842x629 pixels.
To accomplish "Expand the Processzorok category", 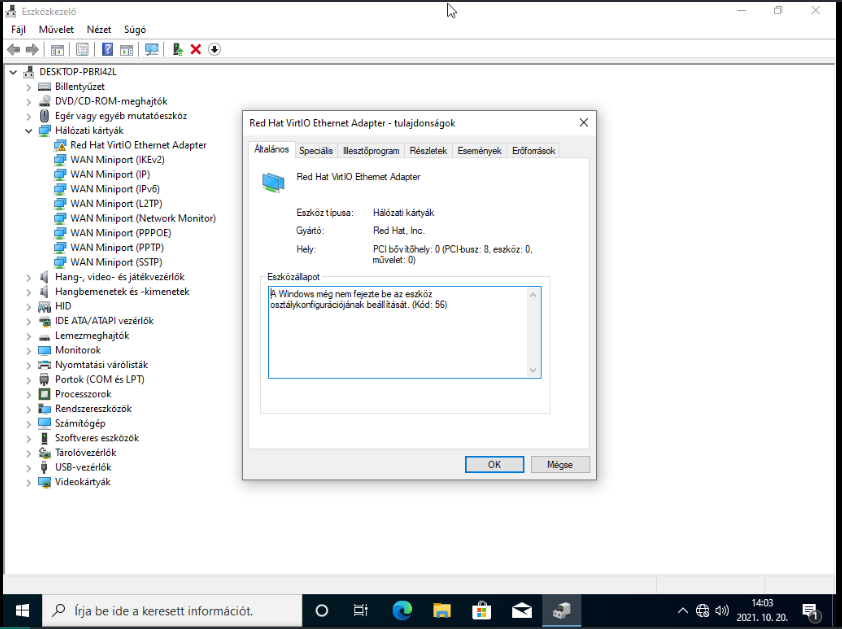I will (x=29, y=394).
